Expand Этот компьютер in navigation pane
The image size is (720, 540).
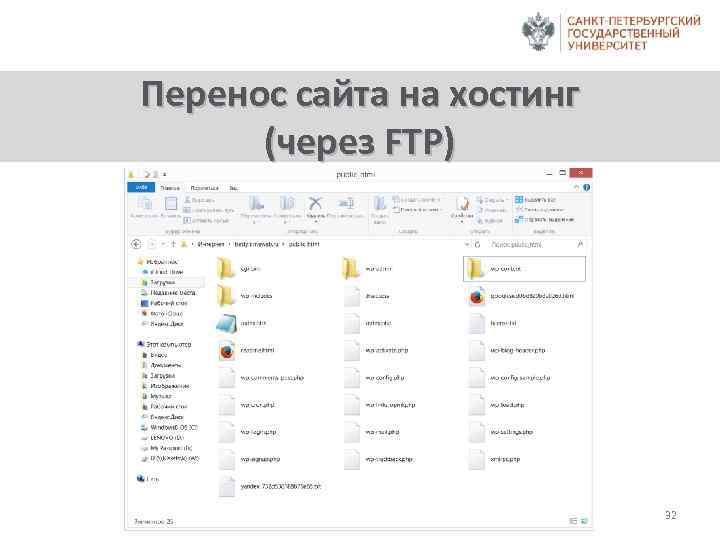point(164,344)
